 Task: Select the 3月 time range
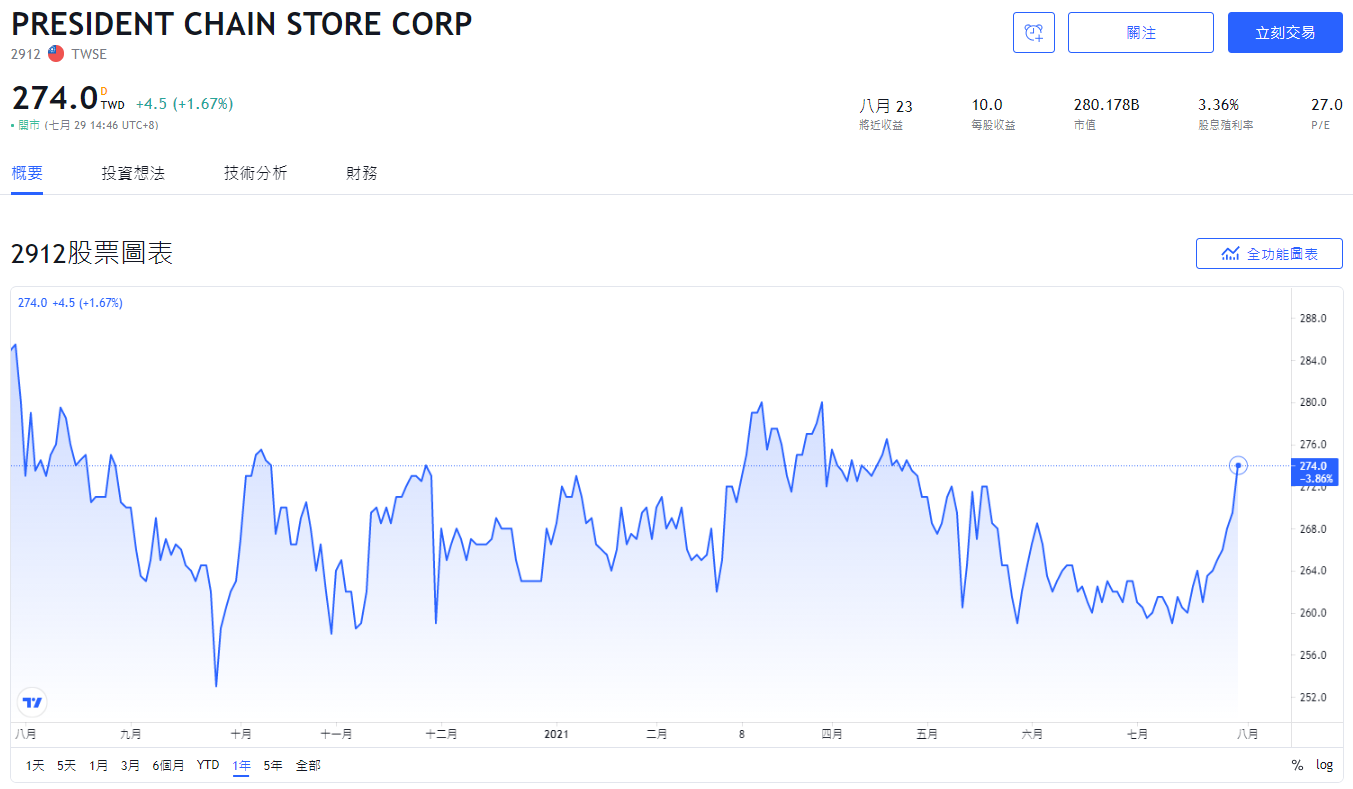pos(130,765)
